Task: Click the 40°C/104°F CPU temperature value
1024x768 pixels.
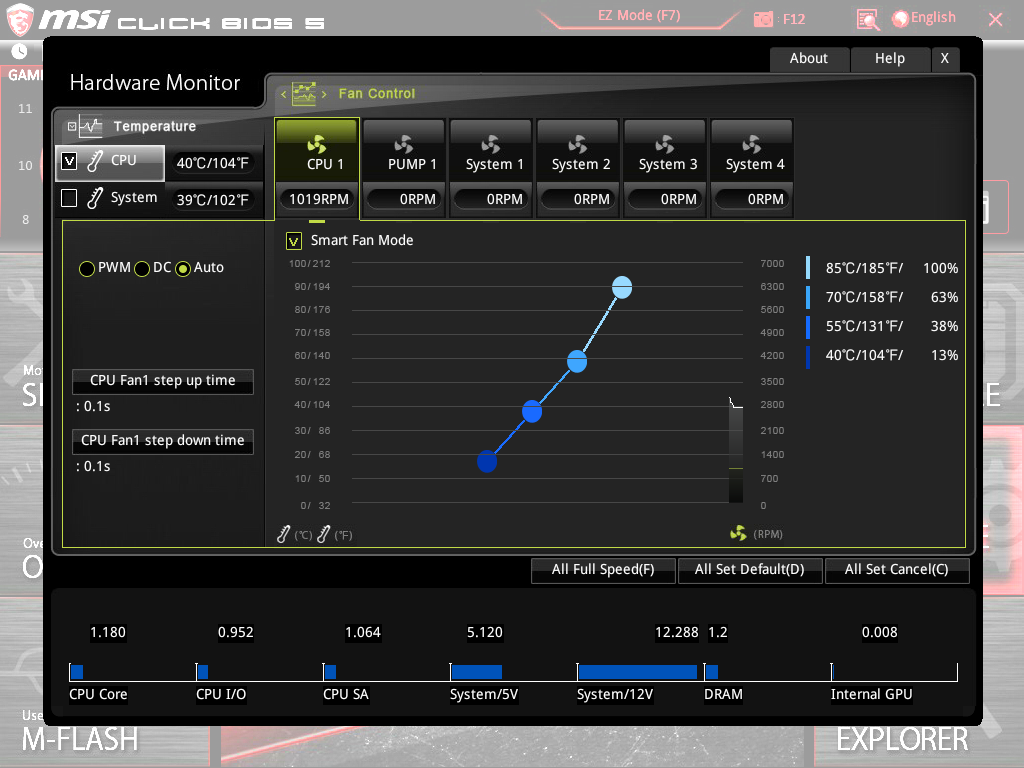Action: click(x=213, y=163)
